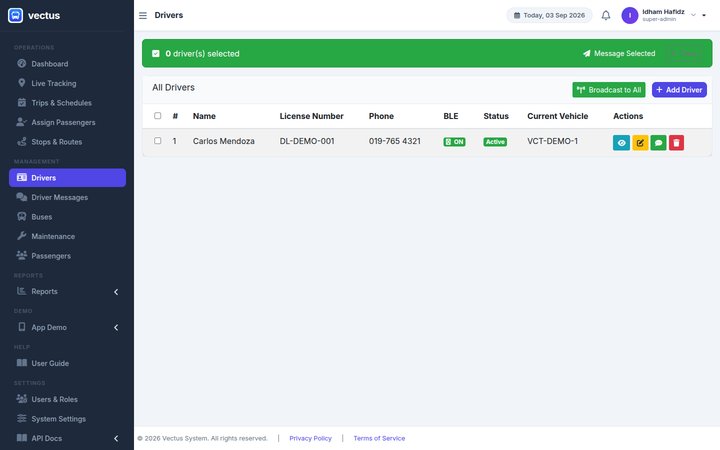View Carlos Mendoza details eye icon

click(621, 142)
